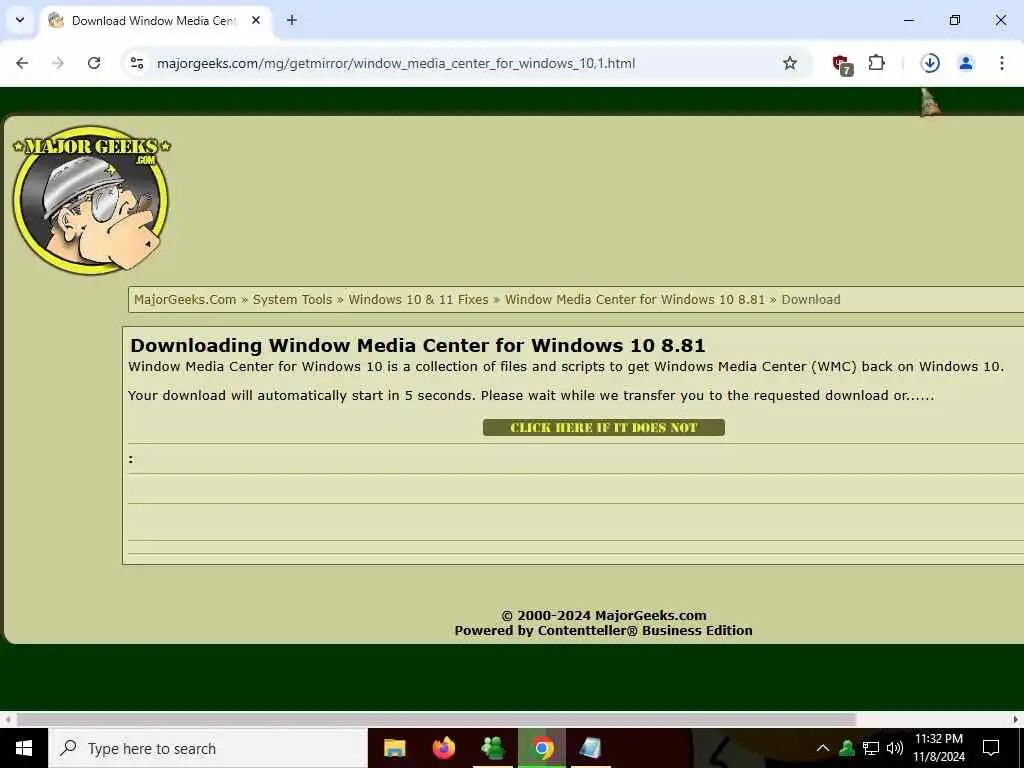Launch Firefox from the taskbar
Viewport: 1024px width, 768px height.
coord(444,748)
